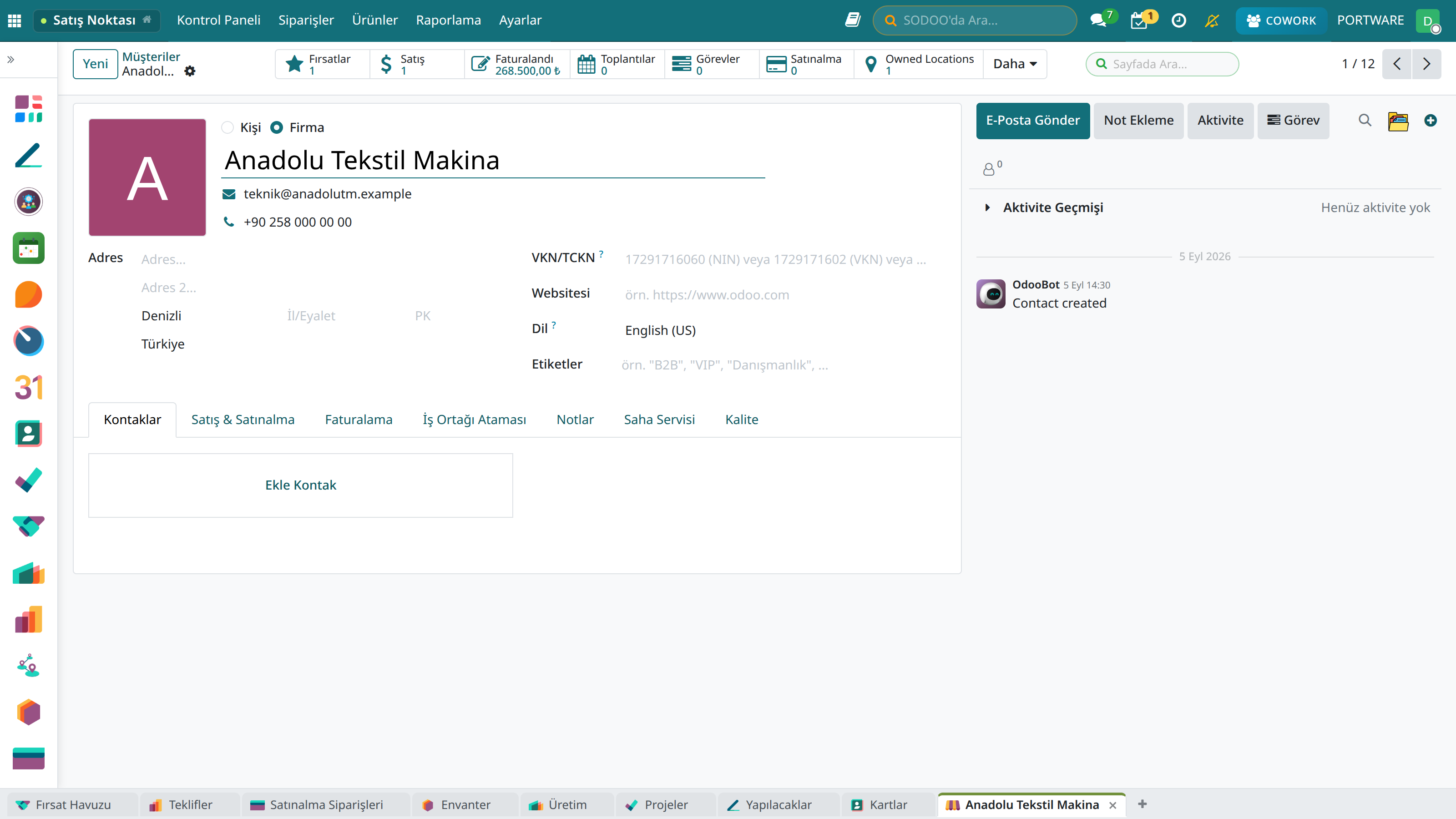Open the Daha dropdown
The image size is (1456, 819).
point(1015,64)
